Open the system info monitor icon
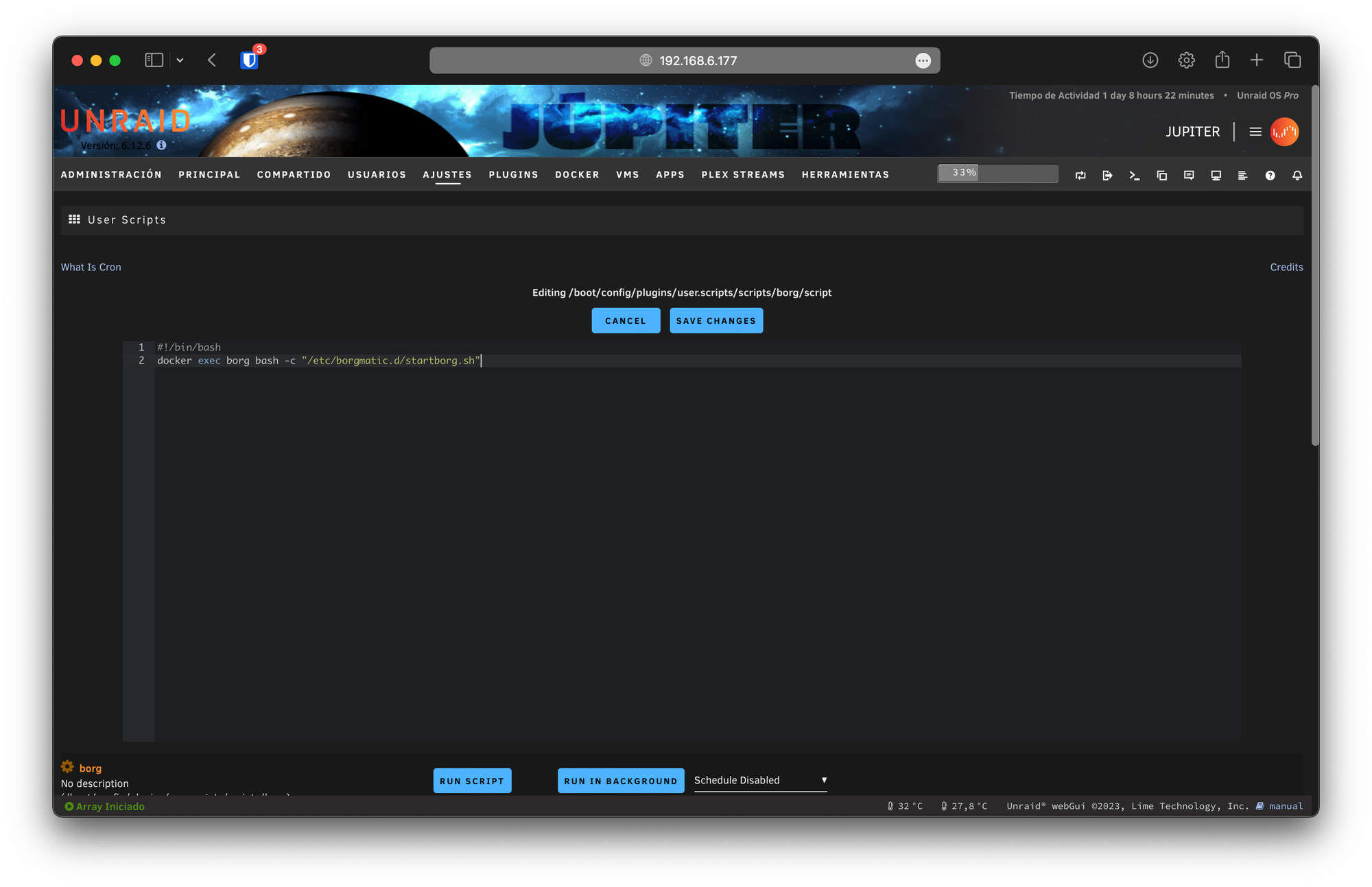The height and width of the screenshot is (887, 1372). point(1216,176)
